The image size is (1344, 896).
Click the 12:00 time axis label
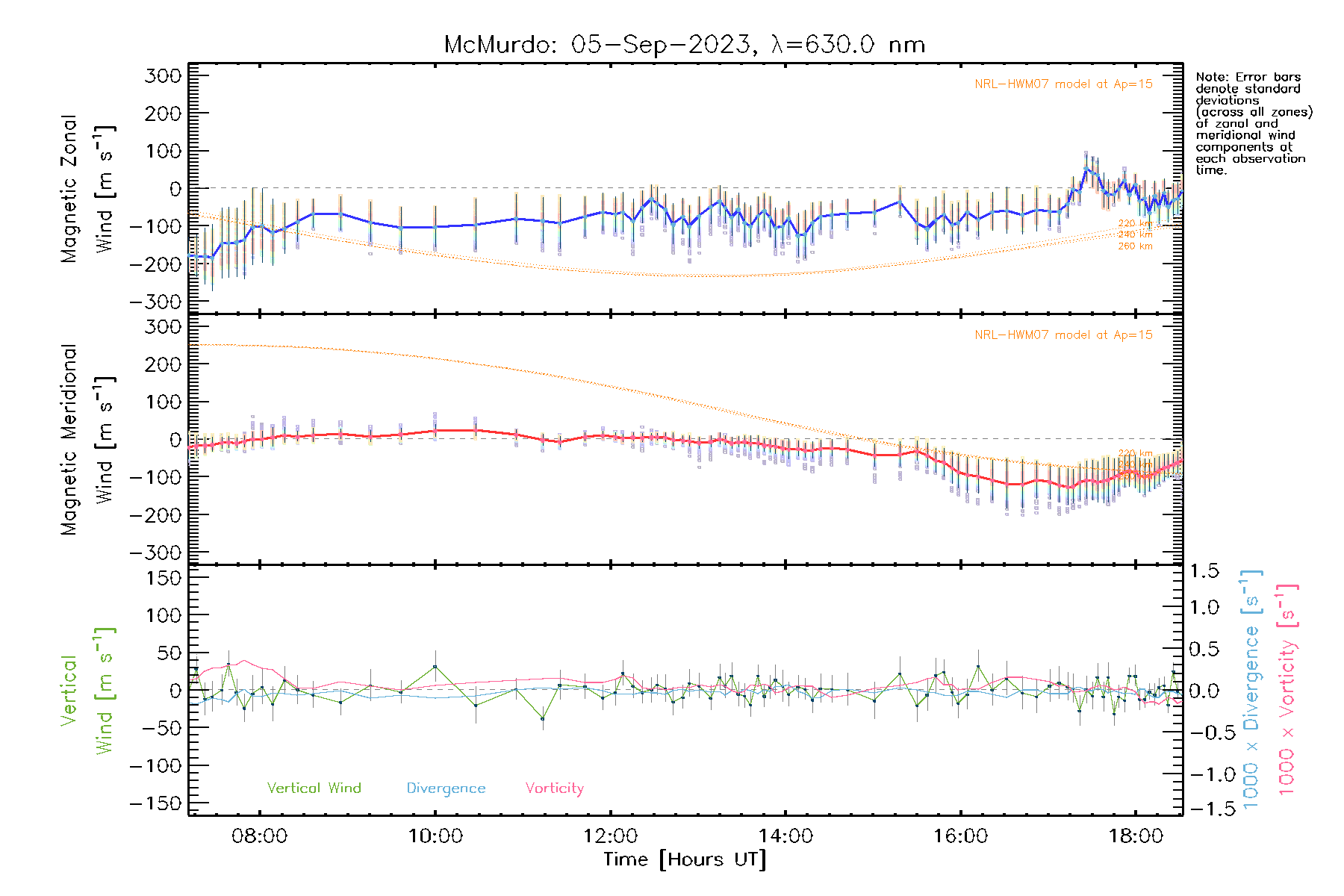(610, 836)
